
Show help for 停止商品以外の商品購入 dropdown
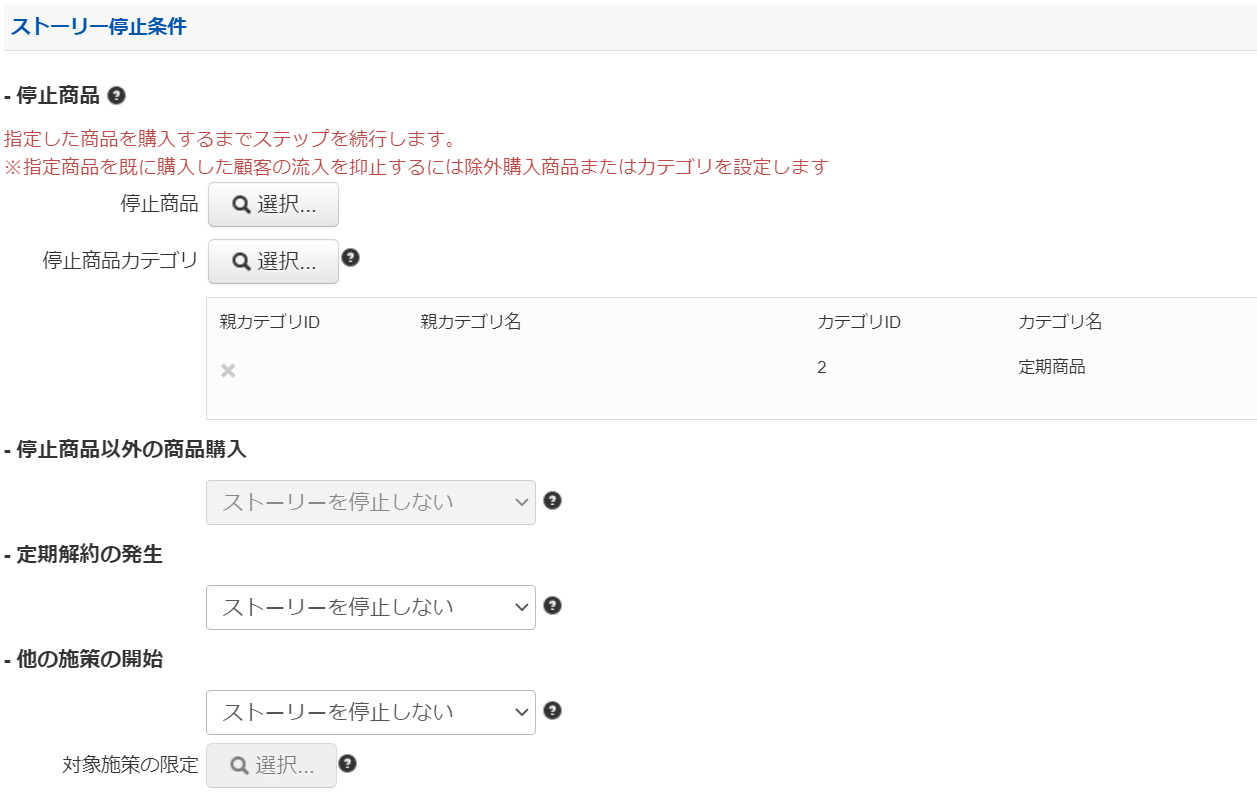(552, 500)
